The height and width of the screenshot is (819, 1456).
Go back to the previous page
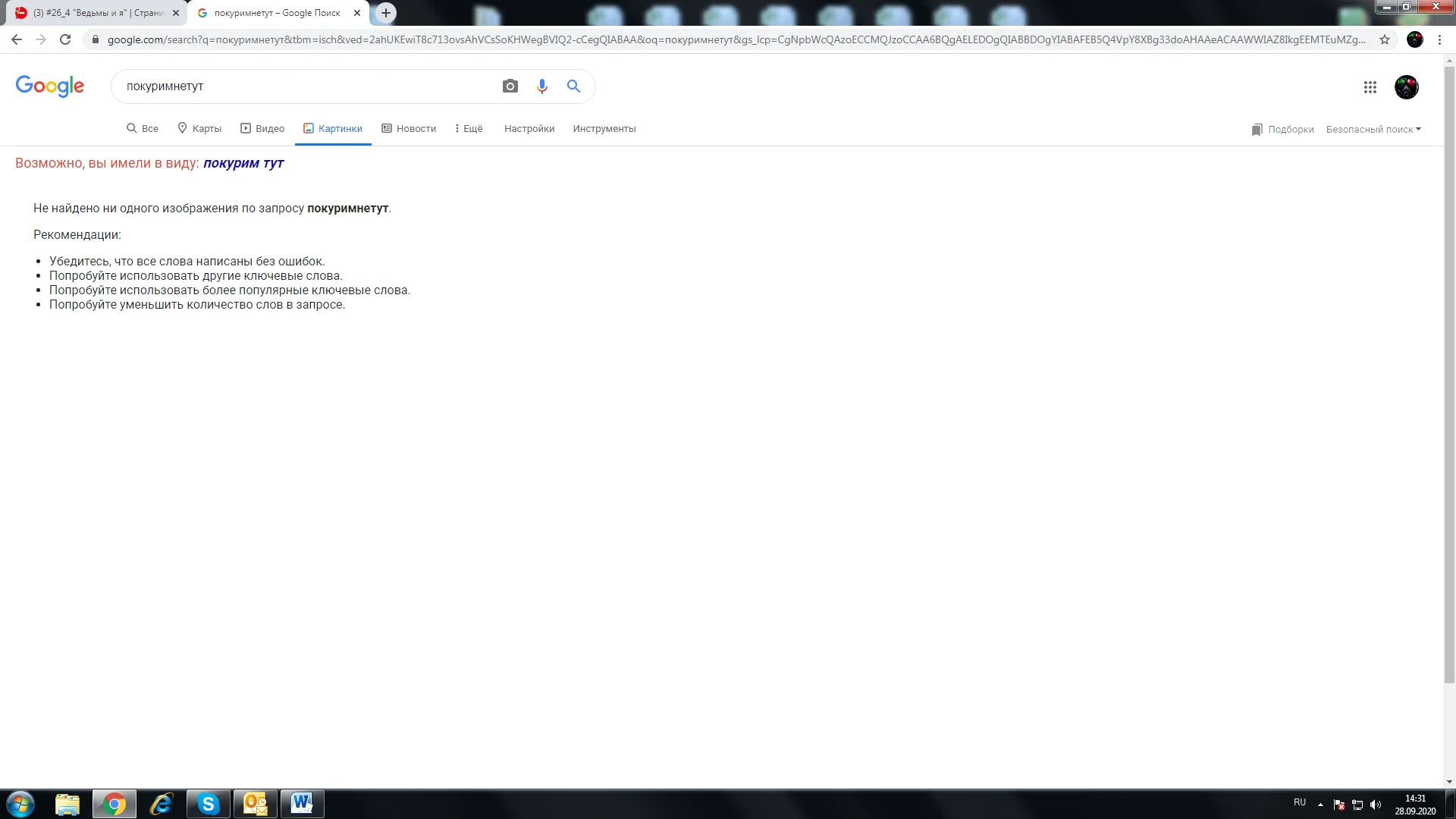(x=17, y=39)
